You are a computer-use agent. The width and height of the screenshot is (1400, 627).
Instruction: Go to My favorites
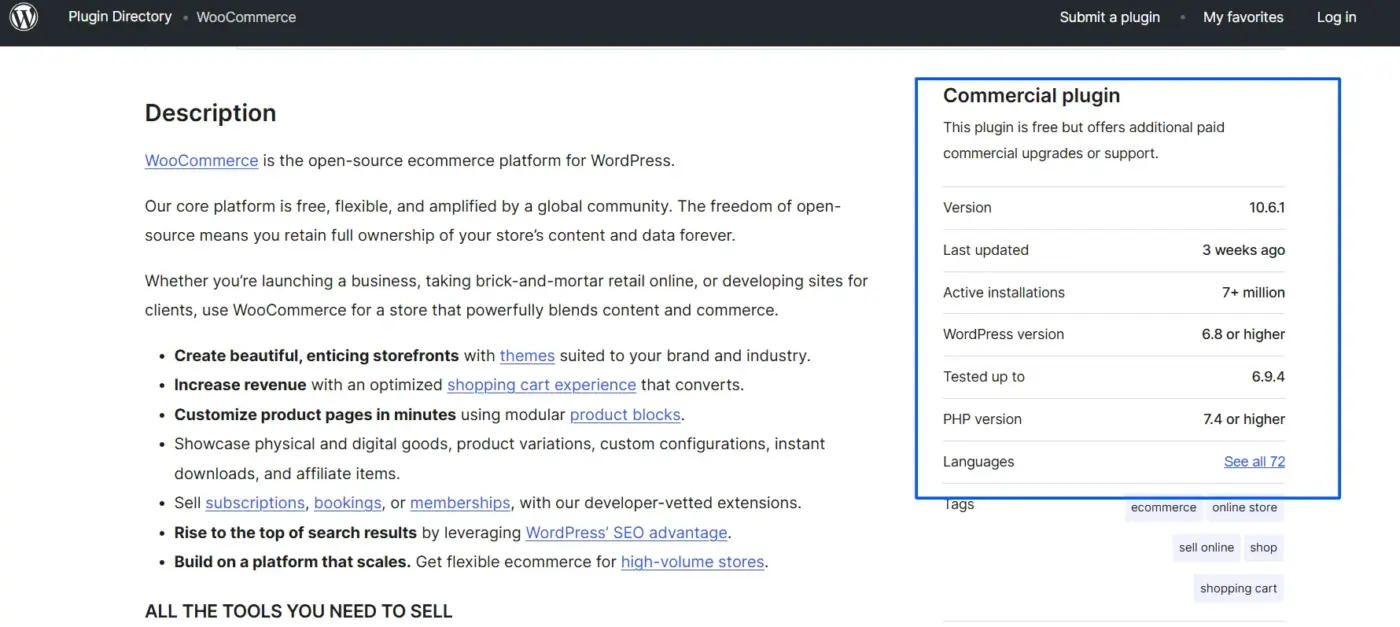tap(1243, 17)
